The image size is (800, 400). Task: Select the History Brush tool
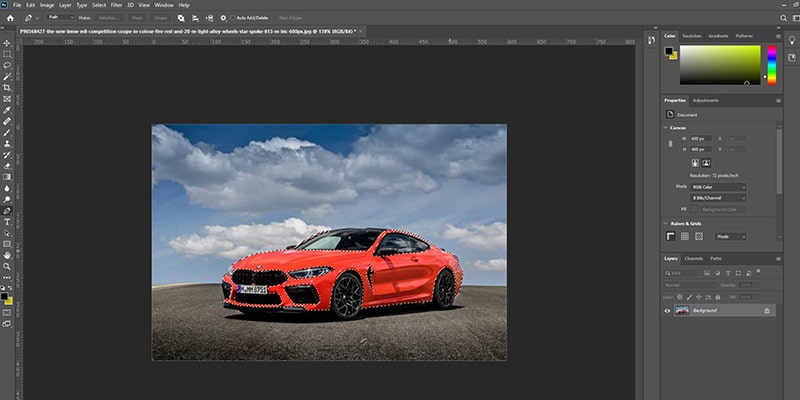pos(7,155)
